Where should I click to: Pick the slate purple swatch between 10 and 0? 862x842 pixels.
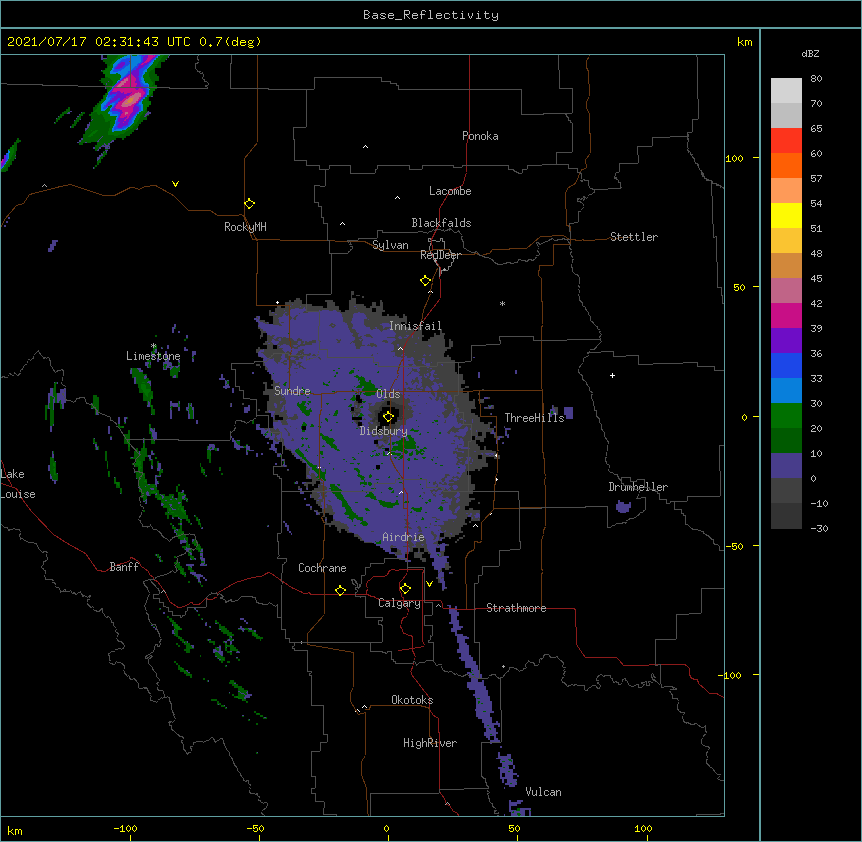tap(786, 466)
